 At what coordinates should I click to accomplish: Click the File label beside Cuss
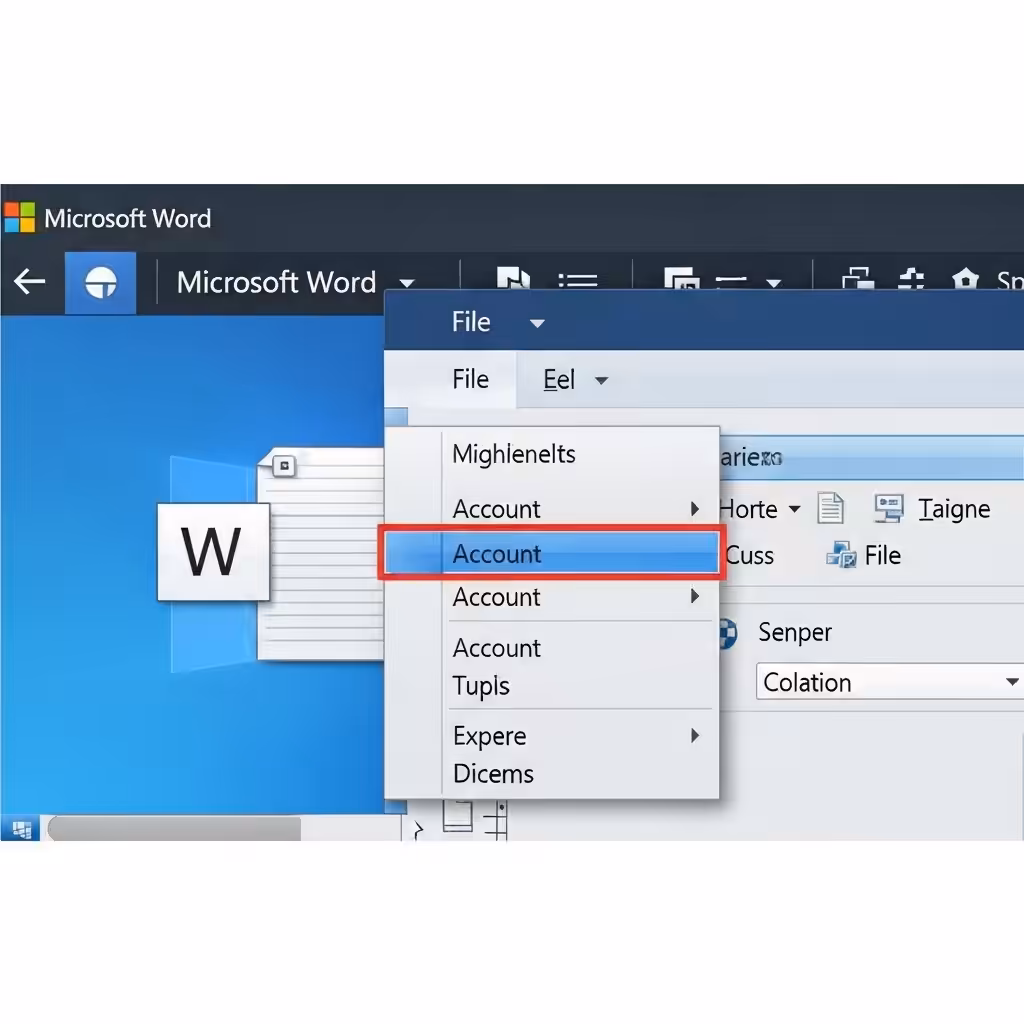[883, 555]
